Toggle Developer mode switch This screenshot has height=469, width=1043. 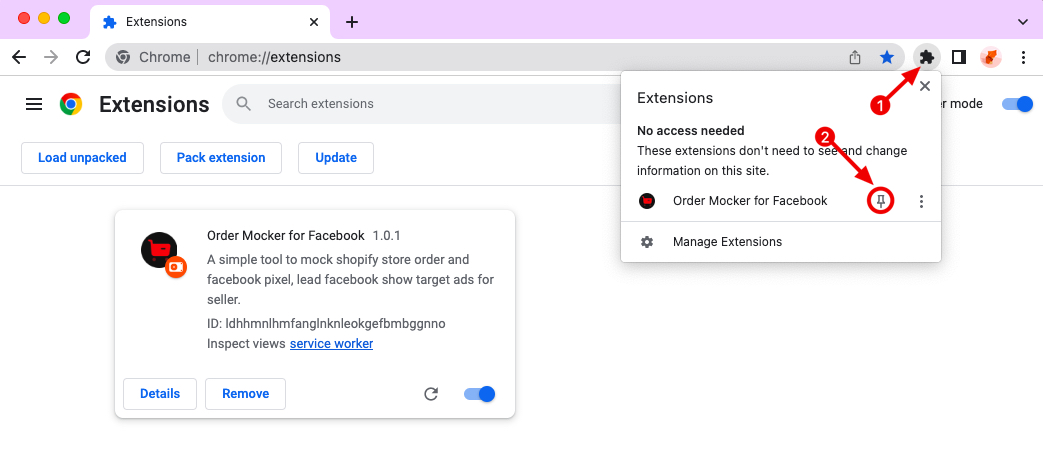pyautogui.click(x=1017, y=104)
